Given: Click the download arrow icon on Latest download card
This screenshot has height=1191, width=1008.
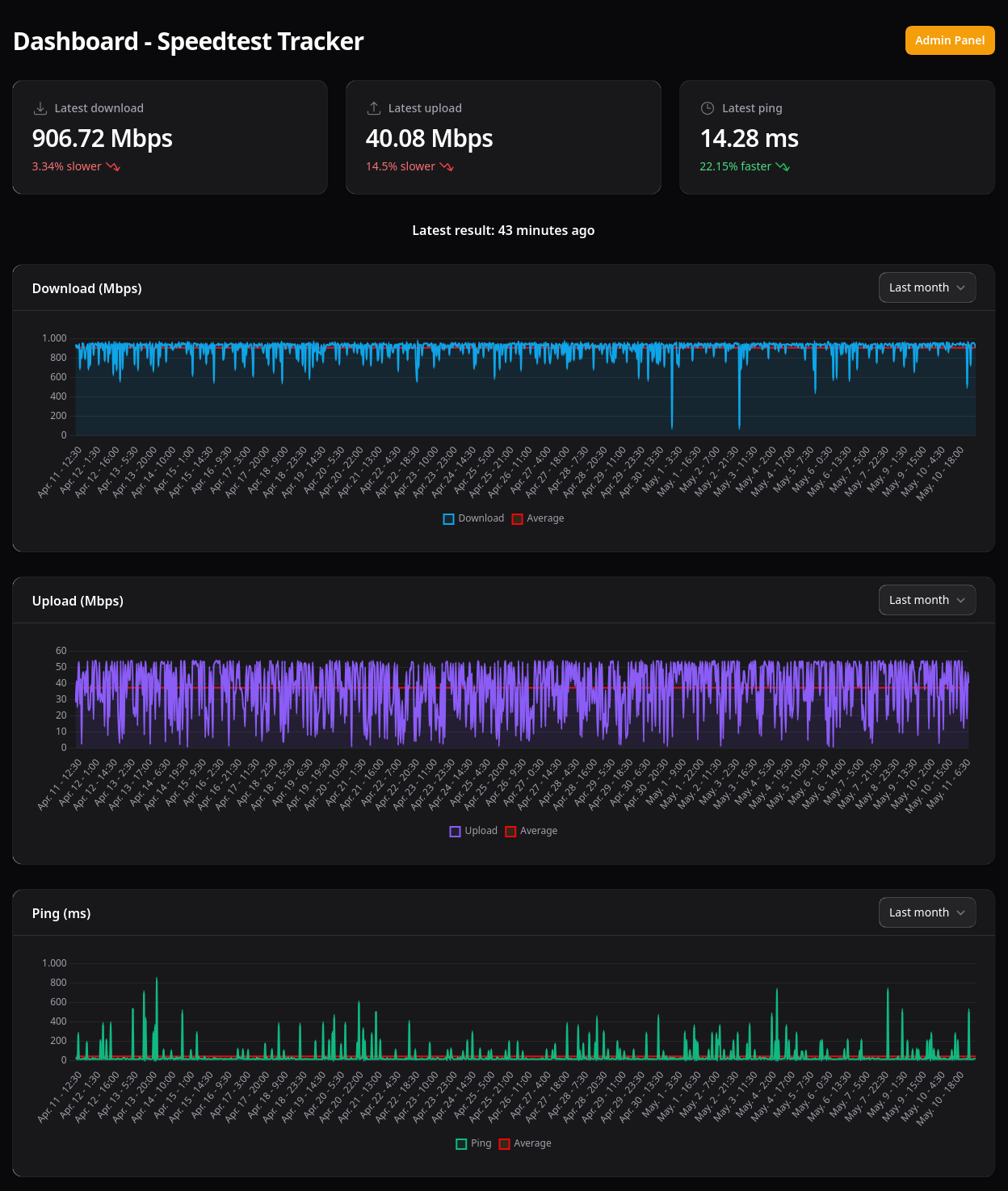Looking at the screenshot, I should pyautogui.click(x=40, y=107).
